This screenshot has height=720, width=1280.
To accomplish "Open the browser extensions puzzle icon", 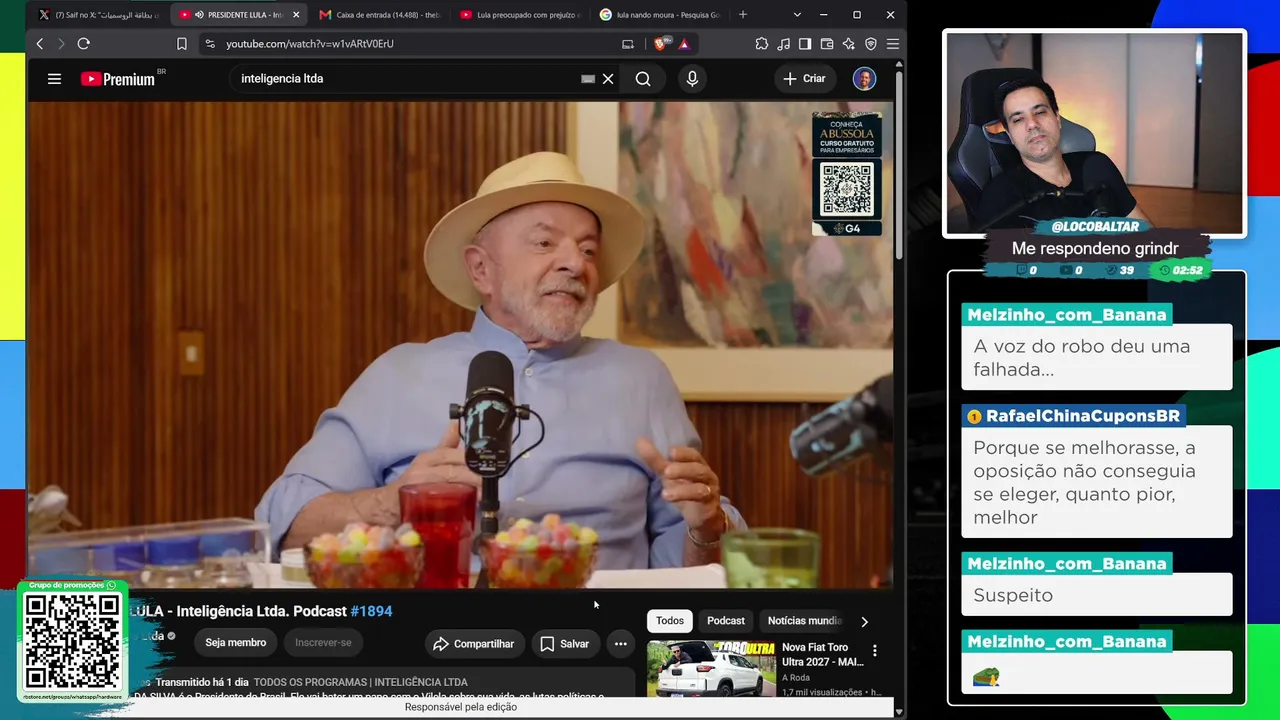I will click(x=762, y=44).
